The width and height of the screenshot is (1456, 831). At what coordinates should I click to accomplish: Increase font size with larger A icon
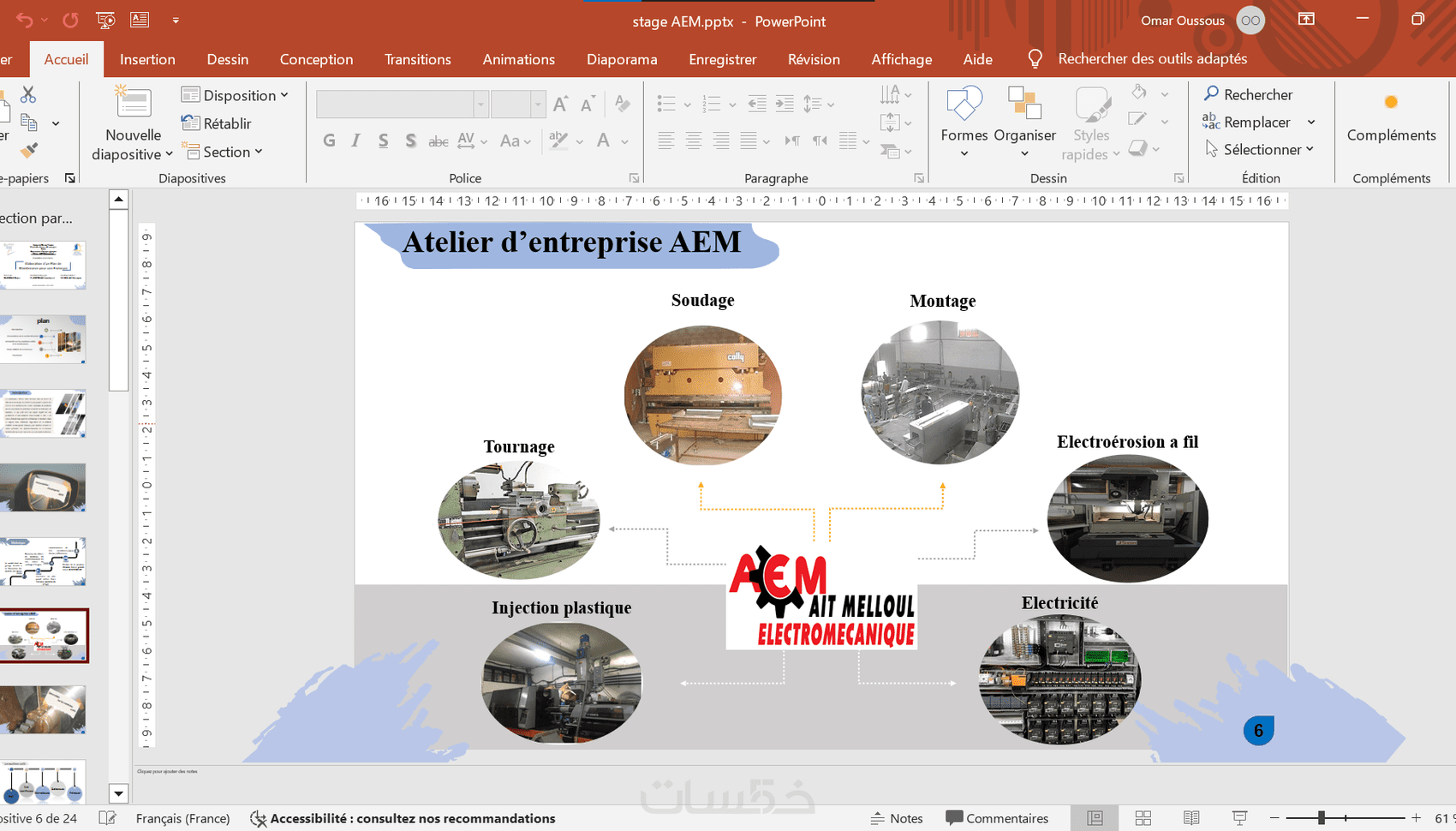coord(560,105)
